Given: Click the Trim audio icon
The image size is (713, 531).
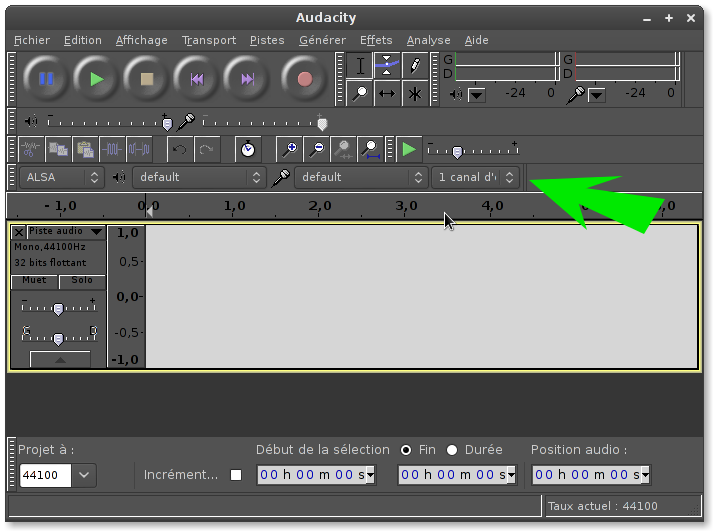Looking at the screenshot, I should coord(112,149).
